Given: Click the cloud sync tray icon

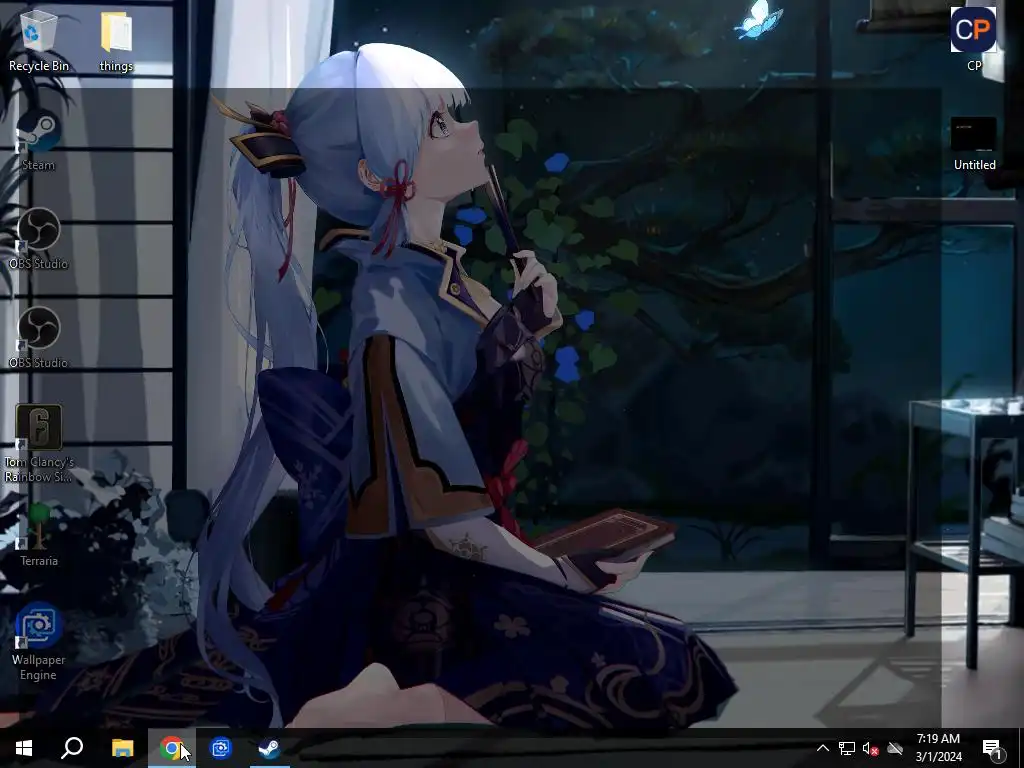Looking at the screenshot, I should pos(895,748).
